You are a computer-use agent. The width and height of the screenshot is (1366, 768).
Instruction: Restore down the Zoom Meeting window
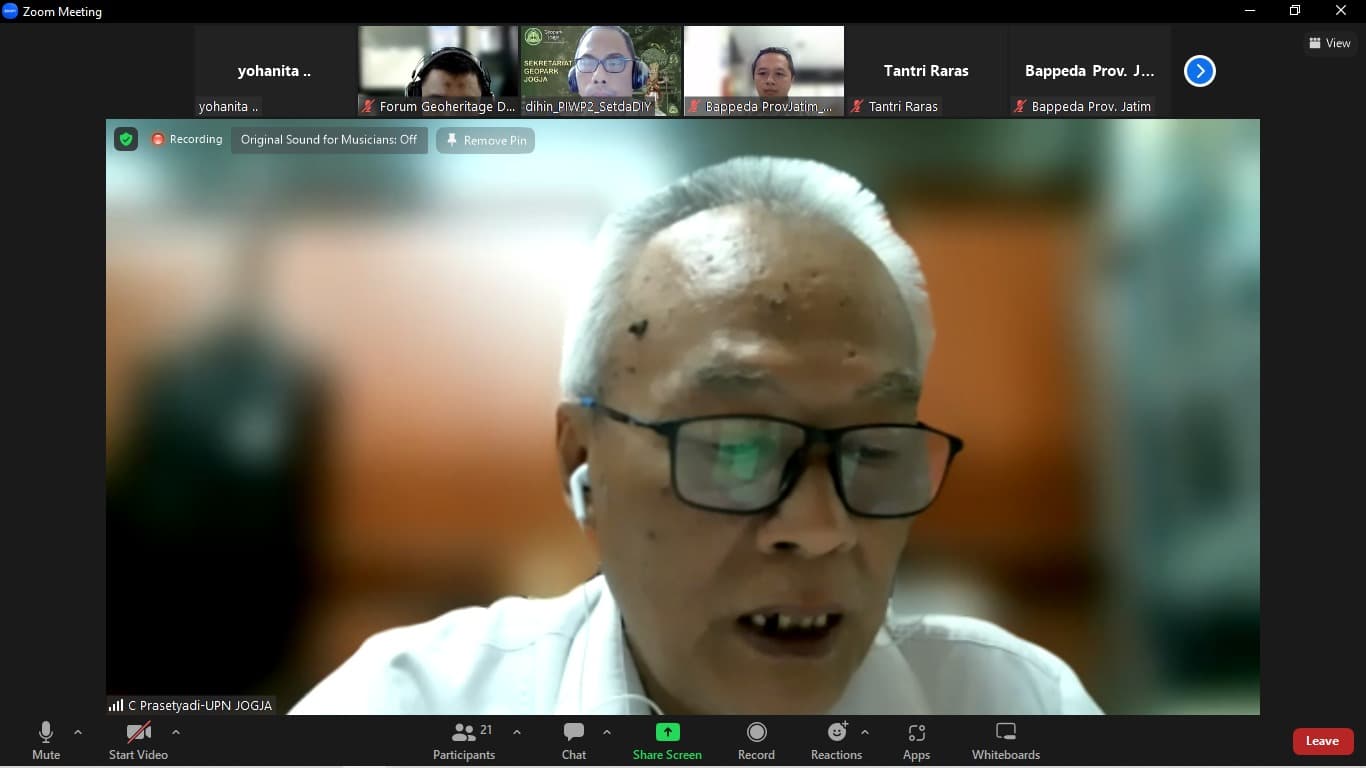click(1295, 11)
